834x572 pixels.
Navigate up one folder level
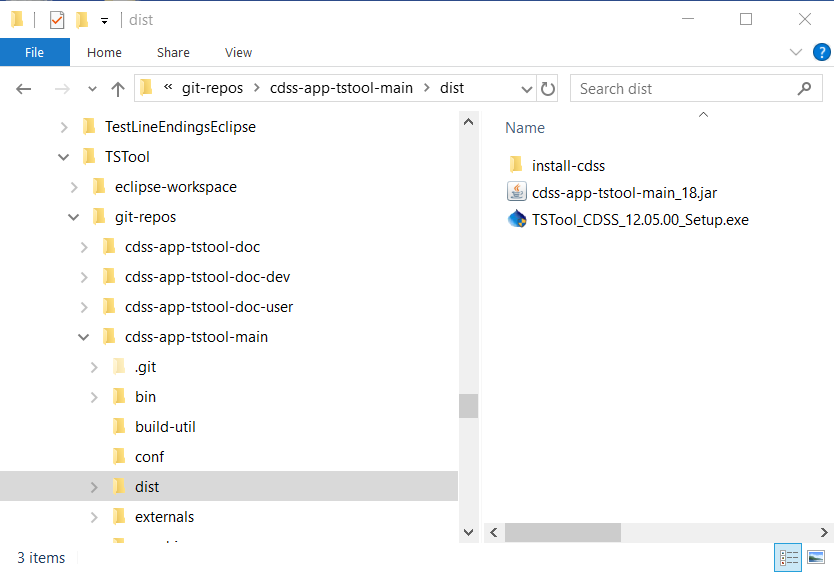click(118, 89)
